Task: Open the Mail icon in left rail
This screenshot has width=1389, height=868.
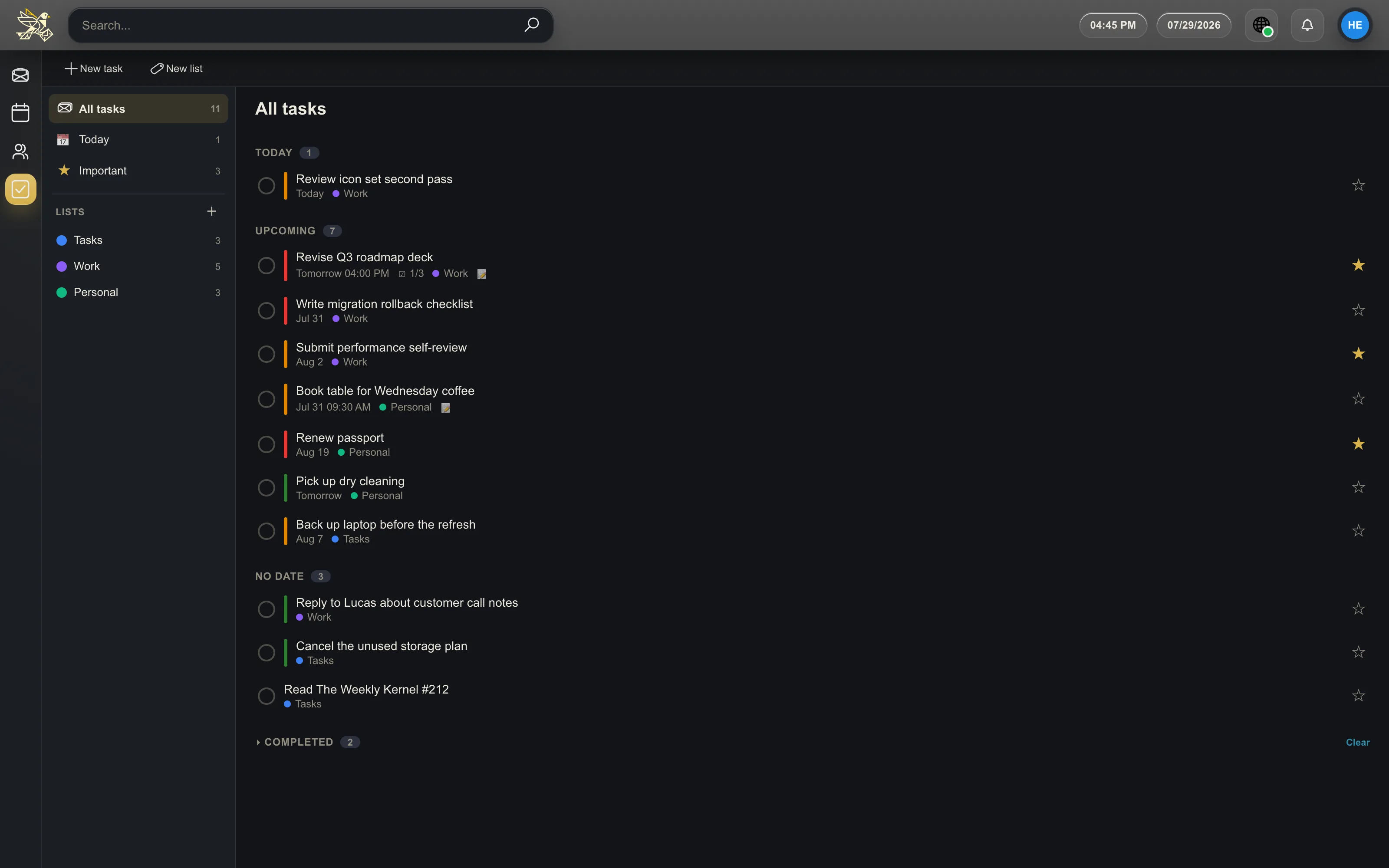Action: click(21, 75)
